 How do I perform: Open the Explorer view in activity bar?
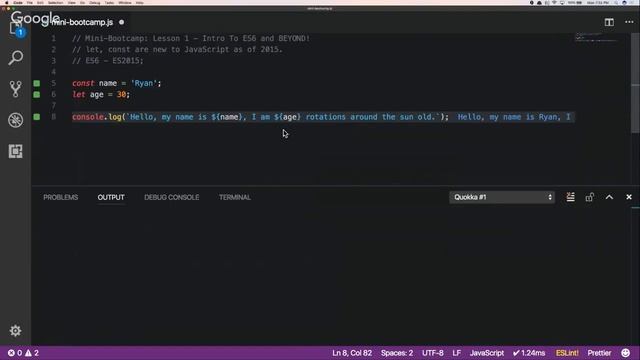[x=16, y=28]
